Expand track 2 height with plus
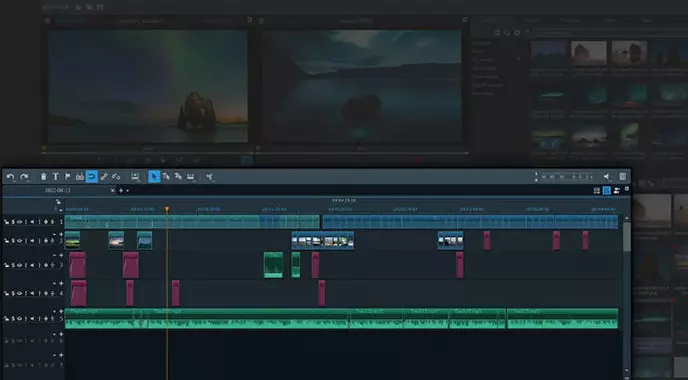 coord(61,234)
